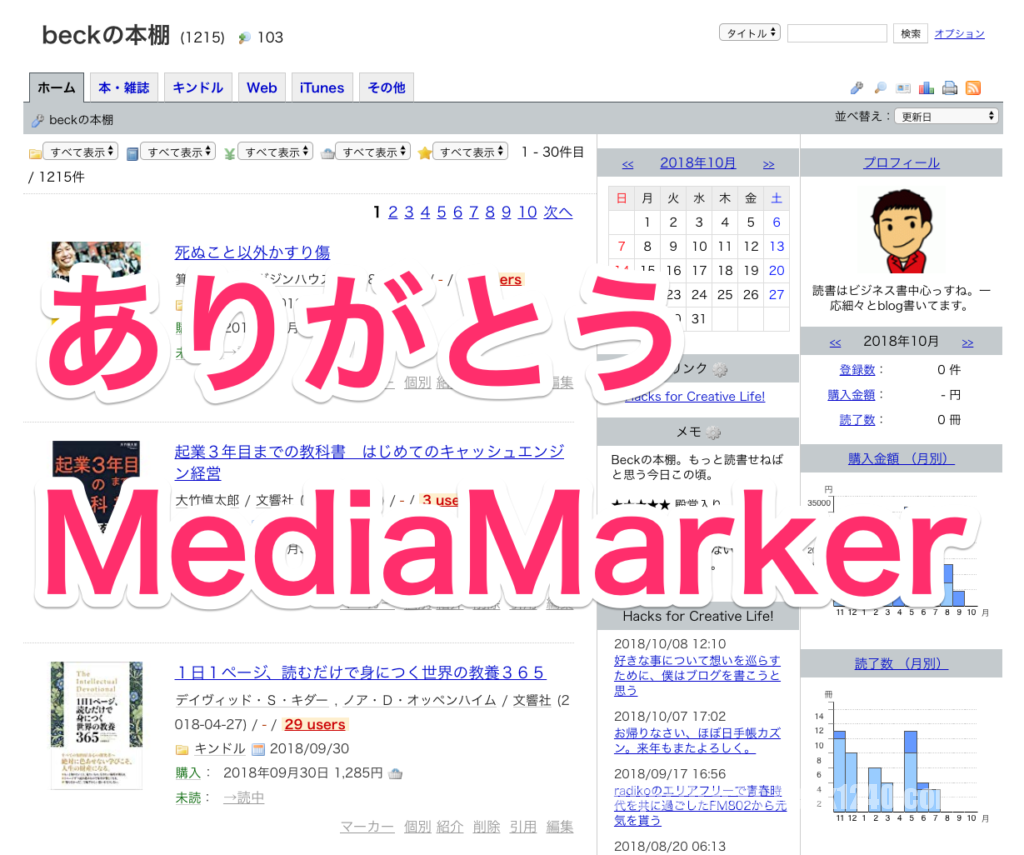The image size is (1024, 855).
Task: Click the 読了数 monthly bar chart
Action: [x=901, y=758]
